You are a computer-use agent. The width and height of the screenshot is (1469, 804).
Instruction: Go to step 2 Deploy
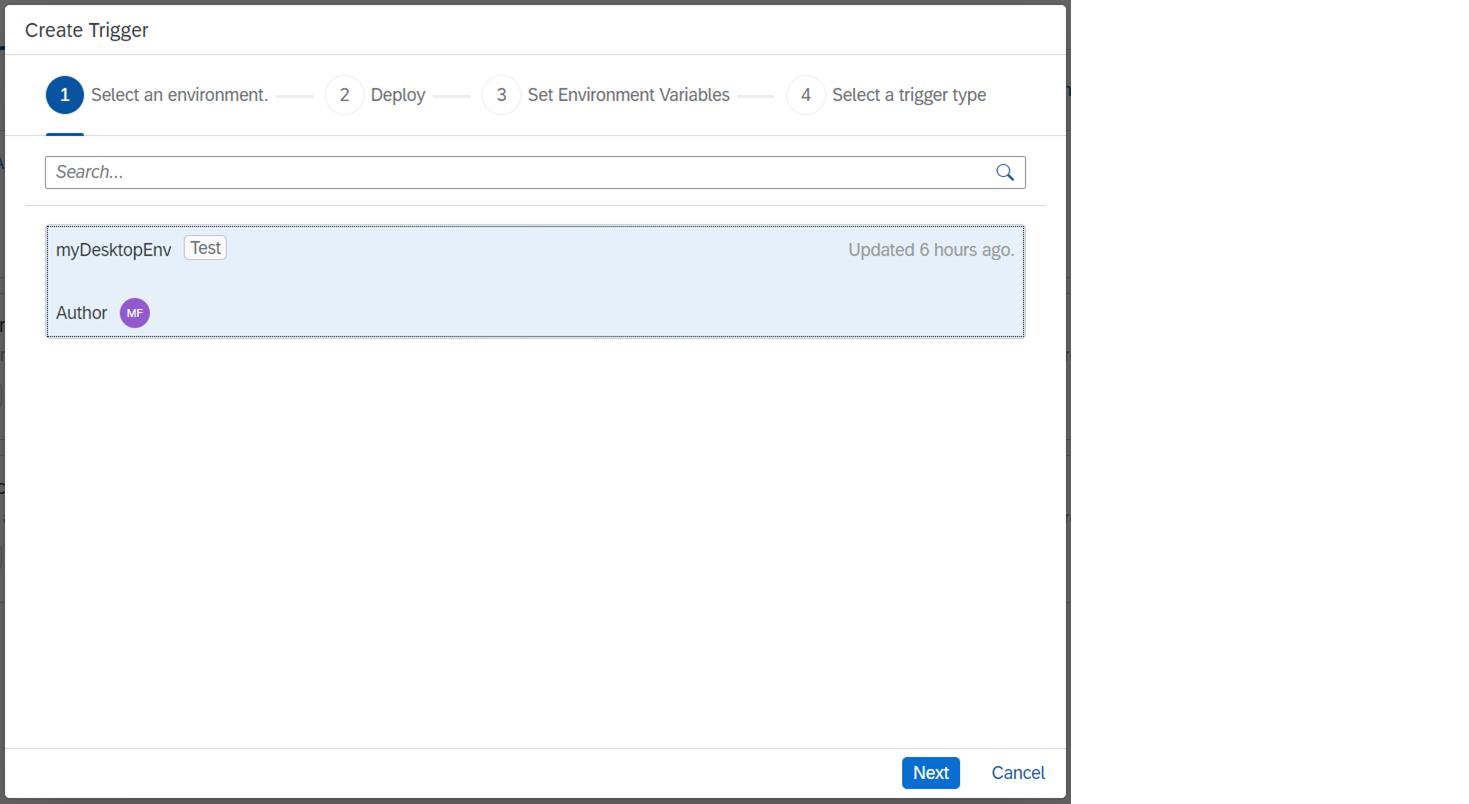(x=375, y=95)
